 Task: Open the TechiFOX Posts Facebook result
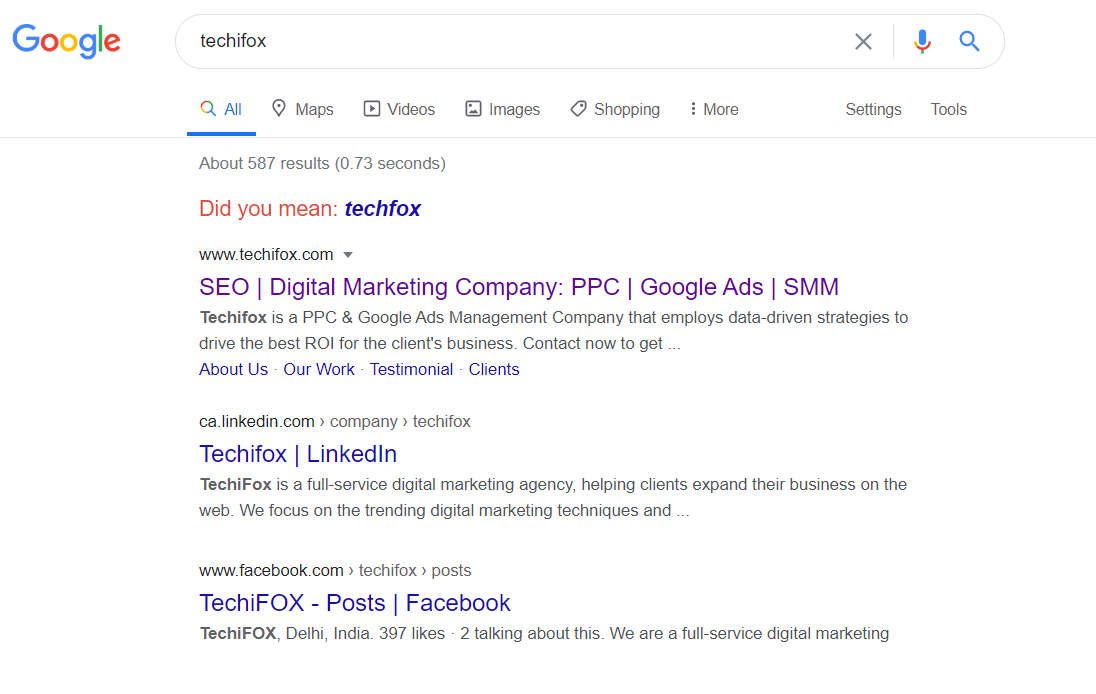coord(354,602)
